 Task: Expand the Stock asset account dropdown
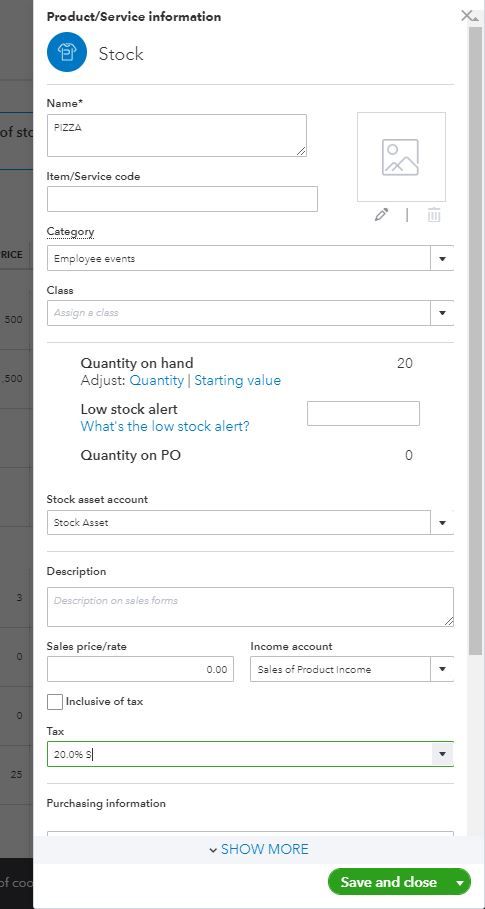click(x=442, y=523)
